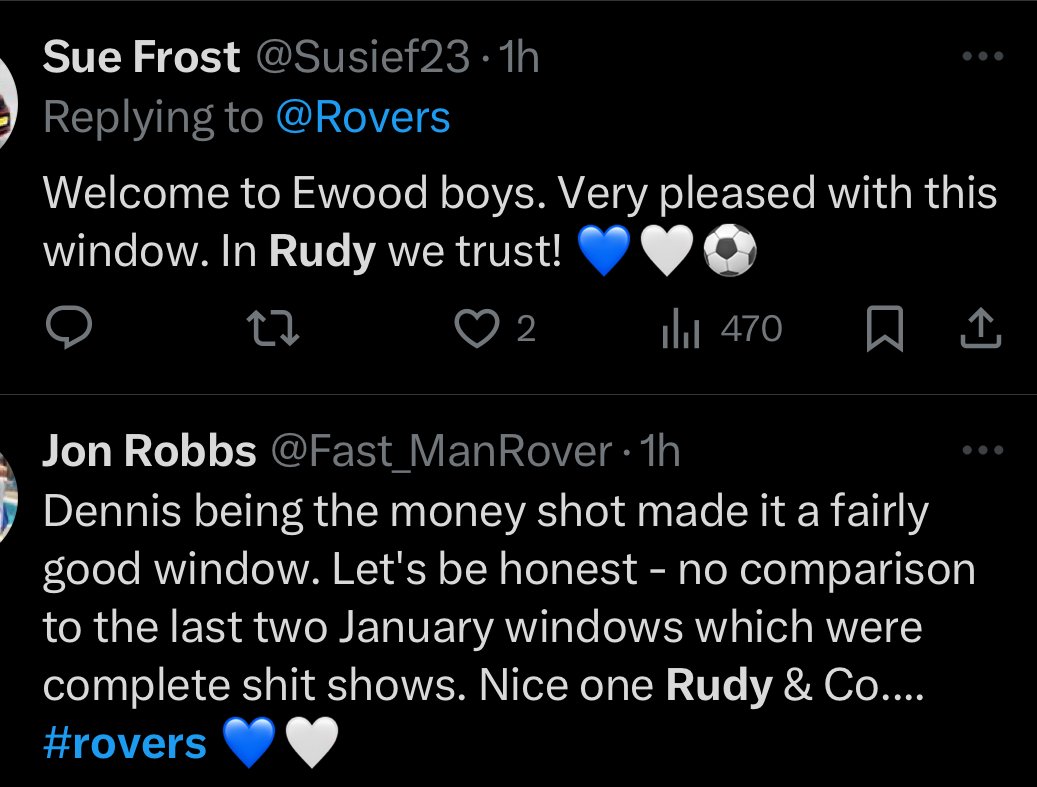Image resolution: width=1037 pixels, height=787 pixels.
Task: Open Jon Robbs' tweet timestamp 1h
Action: [660, 452]
